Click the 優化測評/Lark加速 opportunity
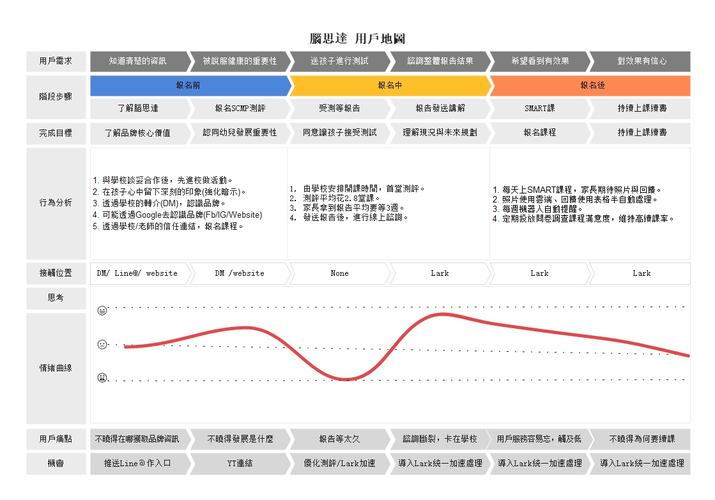The width and height of the screenshot is (715, 500). coord(340,464)
